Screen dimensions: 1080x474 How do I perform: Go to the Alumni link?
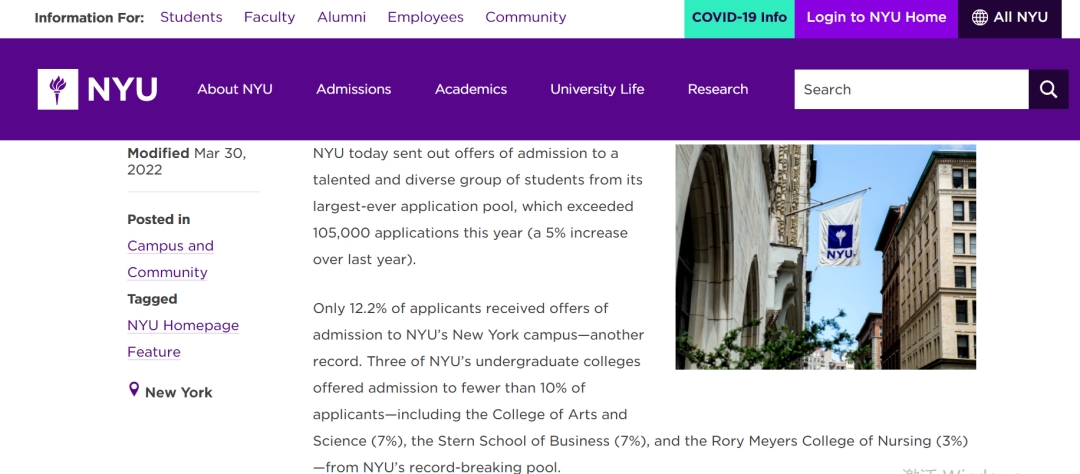(342, 17)
